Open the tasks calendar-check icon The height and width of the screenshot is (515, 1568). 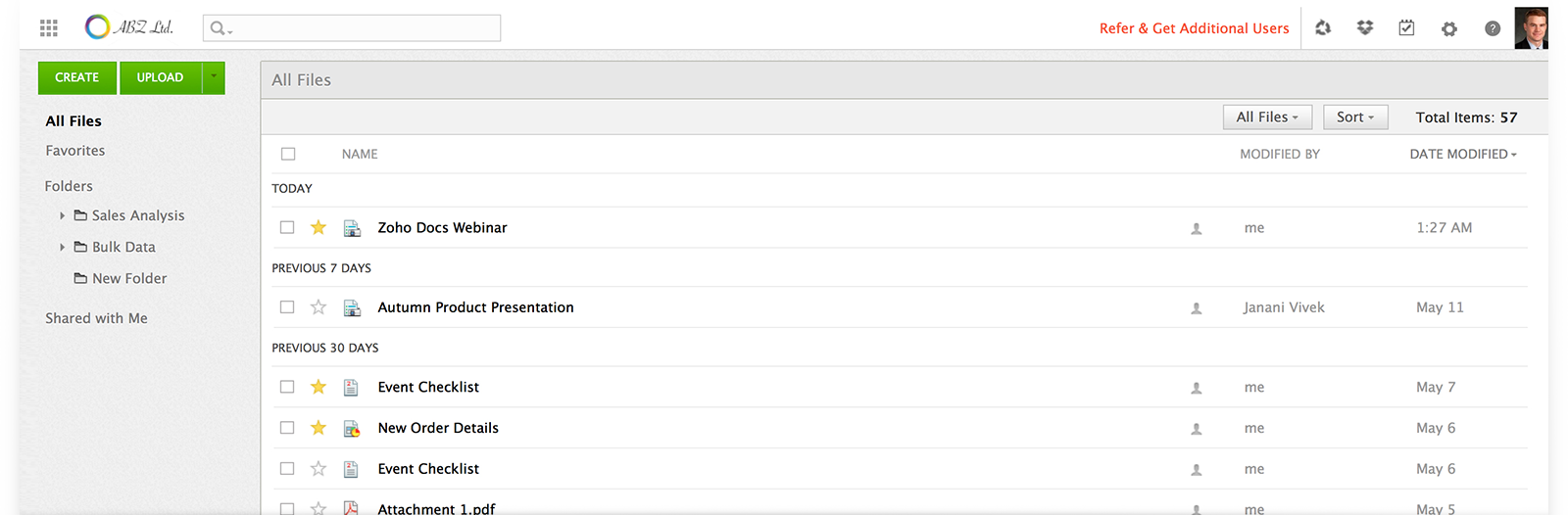[x=1406, y=28]
